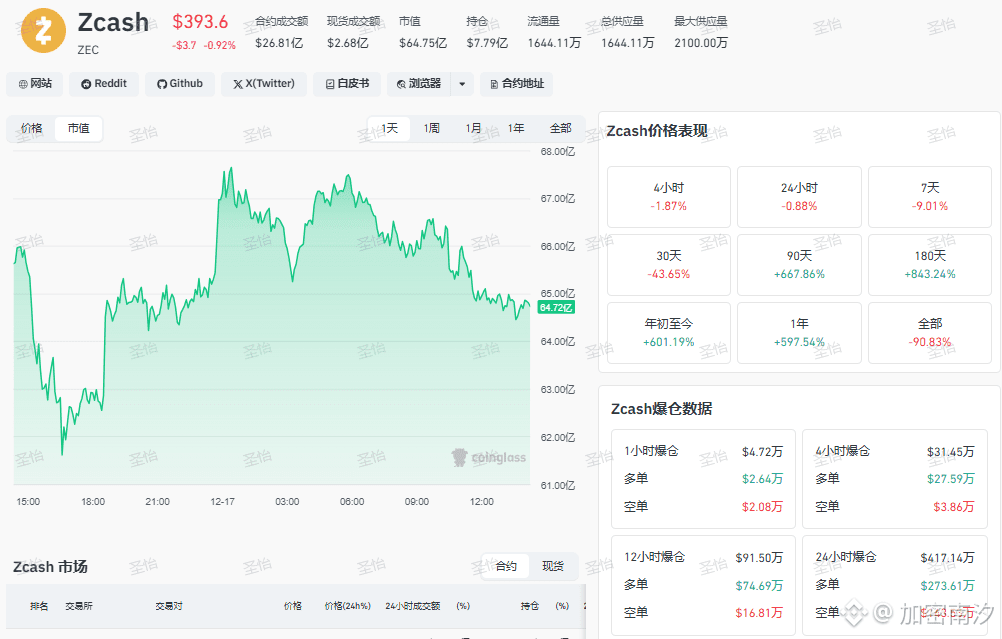The height and width of the screenshot is (639, 1002).
Task: Click the 全部 -90.83% performance card
Action: coord(930,333)
